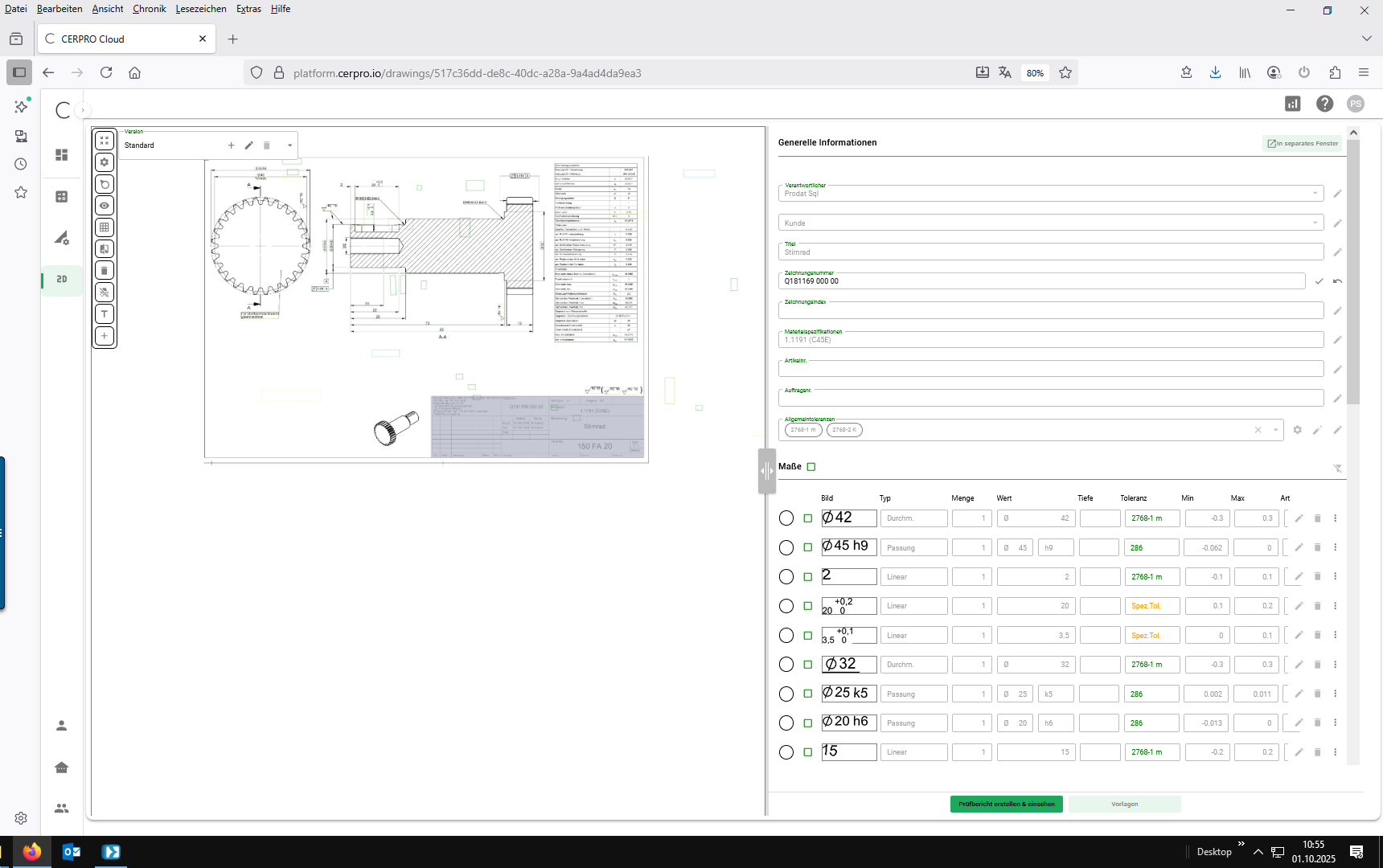Click the Zeichnungsnummer input field
Image resolution: width=1383 pixels, height=868 pixels.
point(1041,281)
